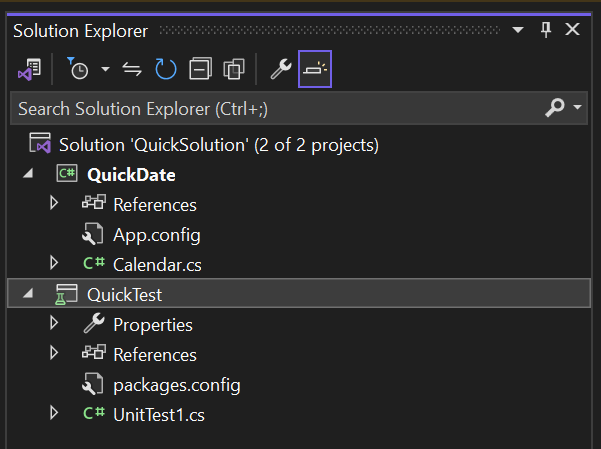Select UnitTest1.cs in the tree
This screenshot has height=449, width=601.
159,414
